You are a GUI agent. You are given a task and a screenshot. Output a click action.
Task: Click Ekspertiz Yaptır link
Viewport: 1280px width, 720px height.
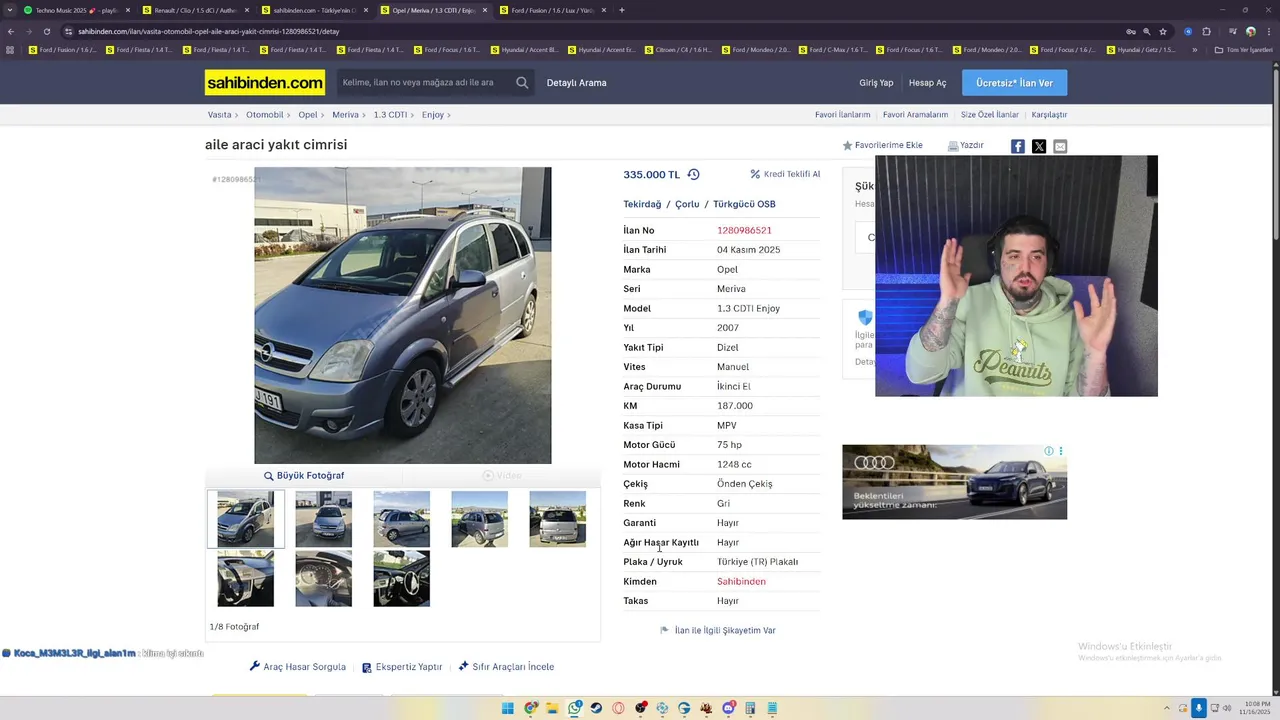(402, 667)
